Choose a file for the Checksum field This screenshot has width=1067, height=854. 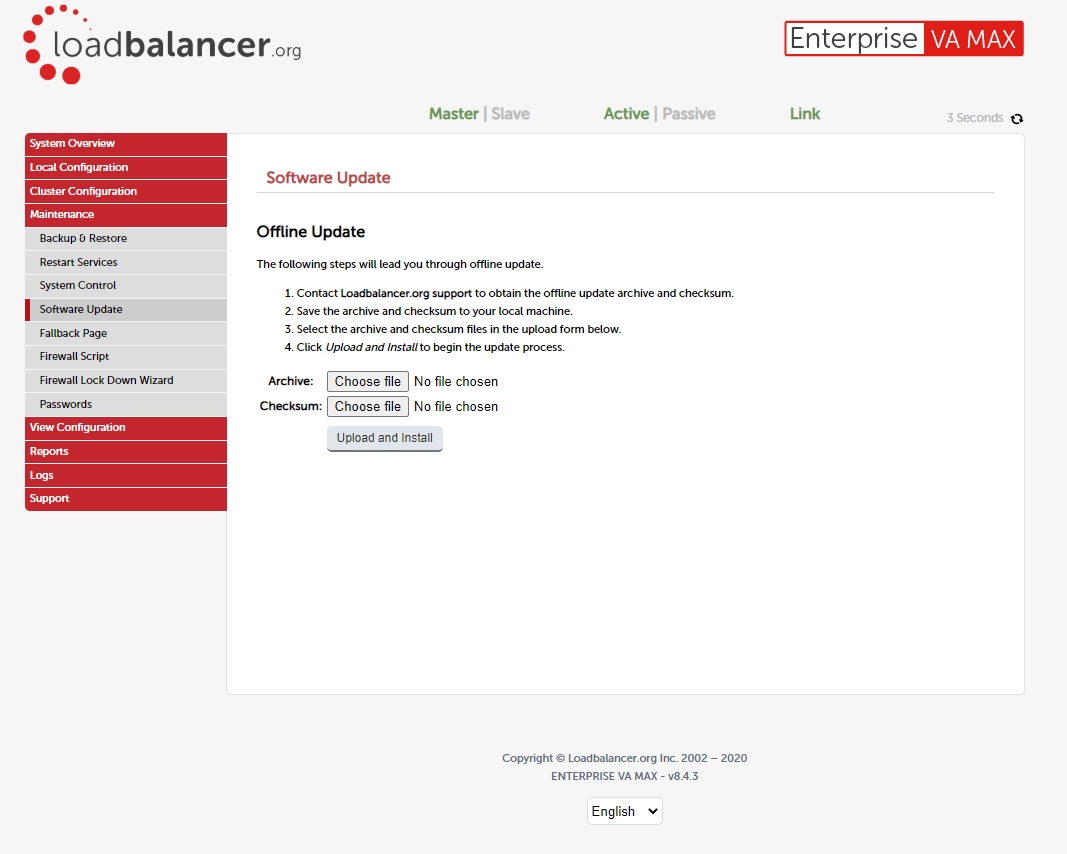[367, 406]
